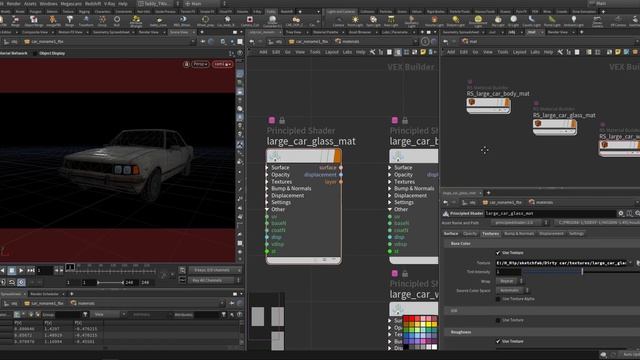Expand Opacity section on large_car_glass_mat node
This screenshot has width=640, height=360.
pyautogui.click(x=267, y=175)
